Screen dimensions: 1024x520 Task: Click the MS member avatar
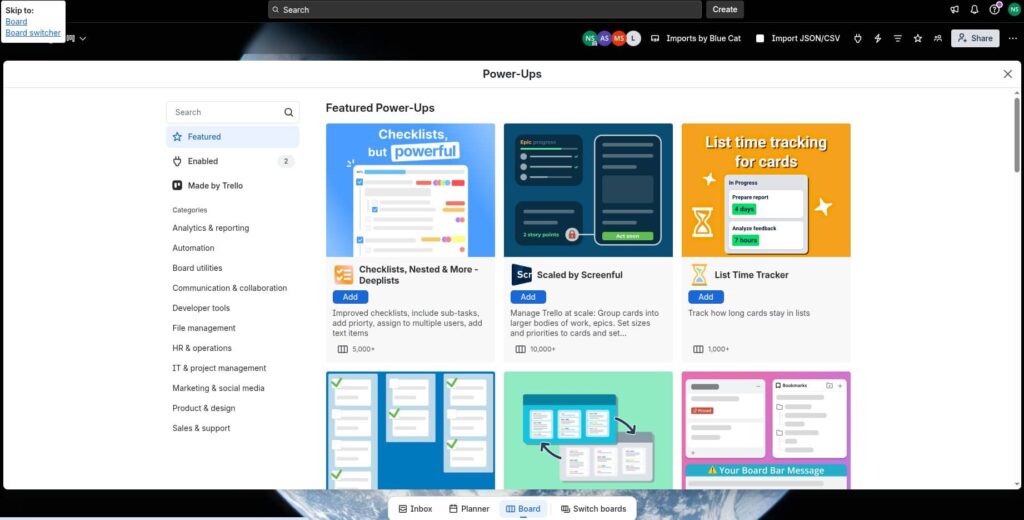pos(619,39)
